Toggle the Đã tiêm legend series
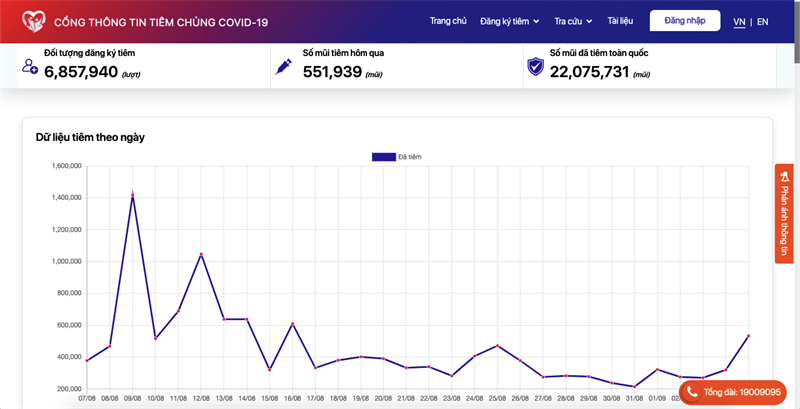The height and width of the screenshot is (409, 800). (x=384, y=157)
